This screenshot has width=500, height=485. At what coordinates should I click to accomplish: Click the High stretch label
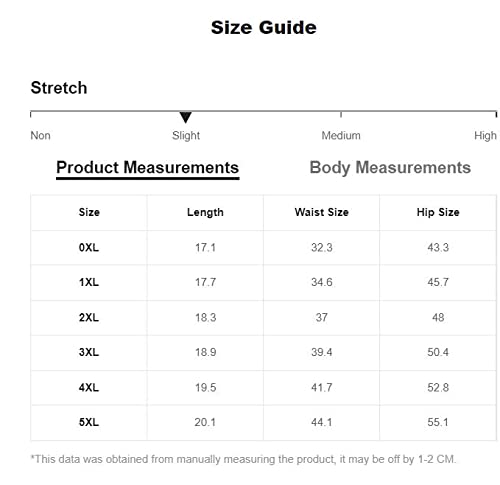485,136
